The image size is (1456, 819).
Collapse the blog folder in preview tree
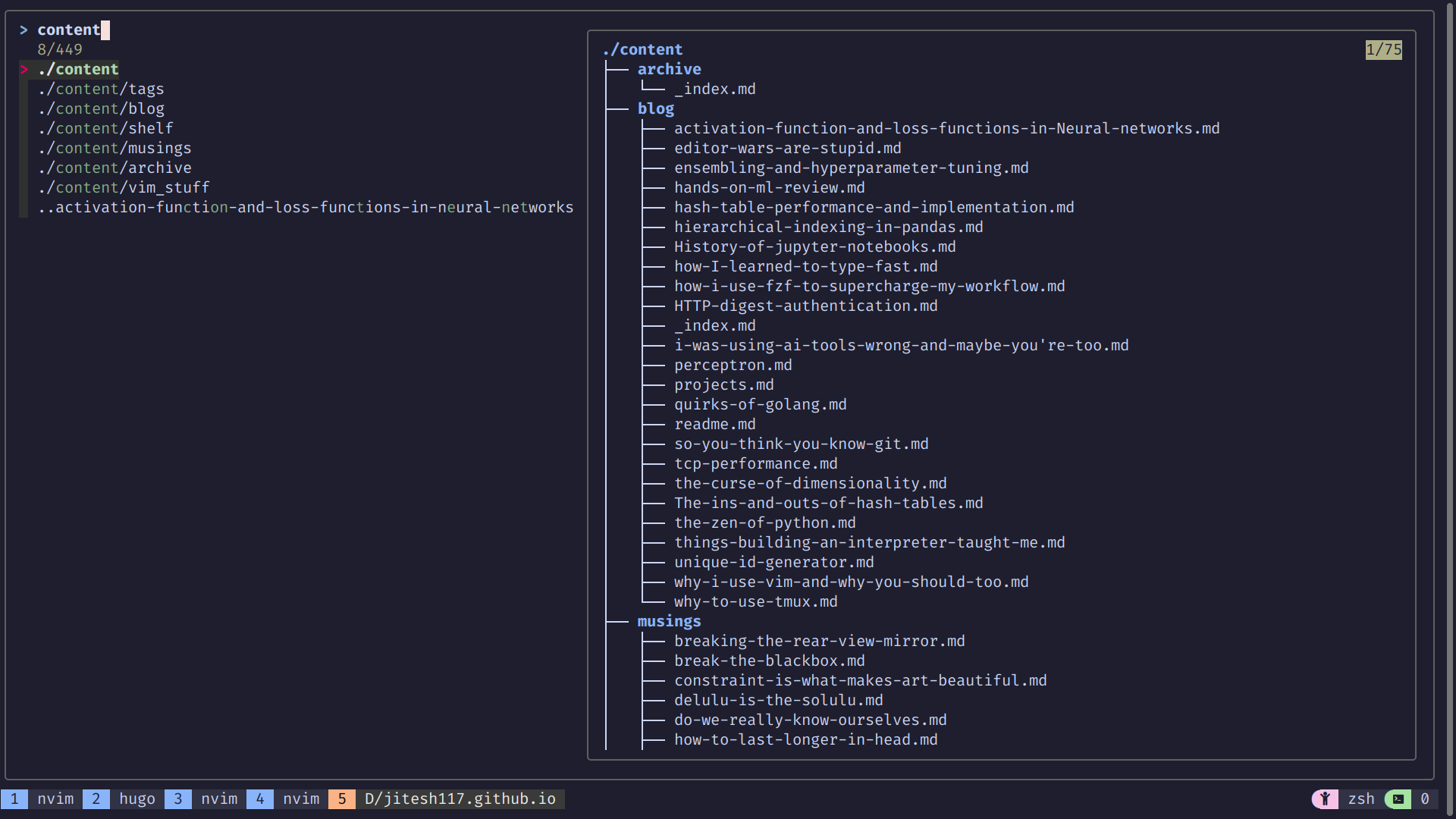(x=655, y=108)
